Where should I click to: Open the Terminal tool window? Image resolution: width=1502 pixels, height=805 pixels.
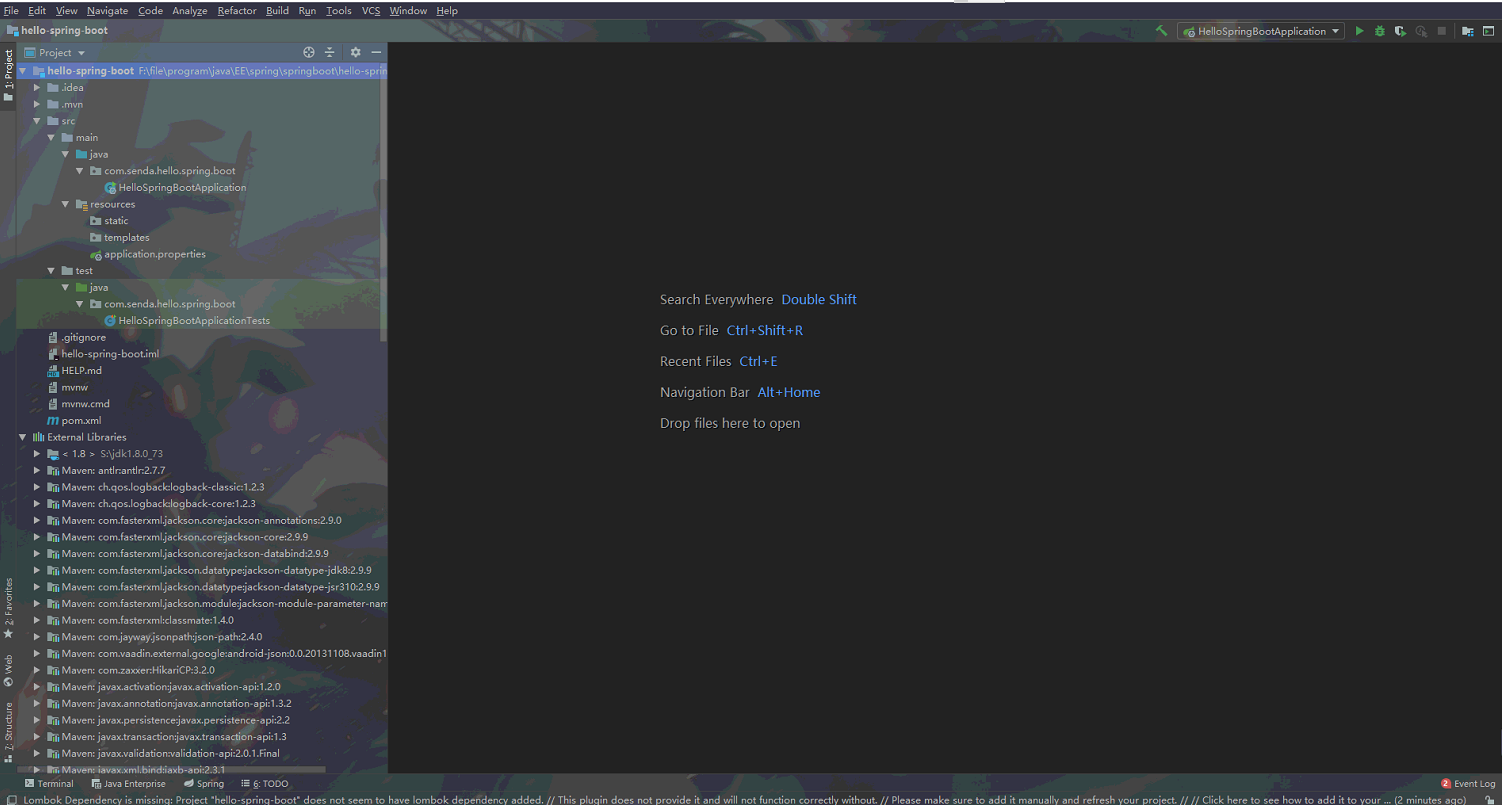(x=48, y=784)
